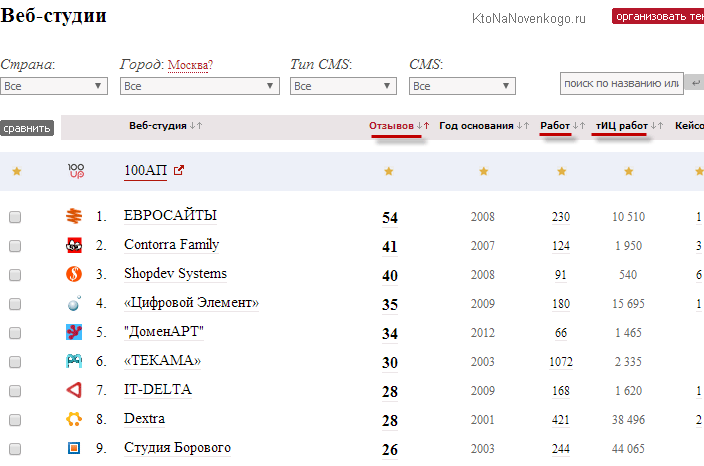Screen dimensions: 704x466
Task: Click the star left of the 100up logo
Action: click(x=17, y=171)
